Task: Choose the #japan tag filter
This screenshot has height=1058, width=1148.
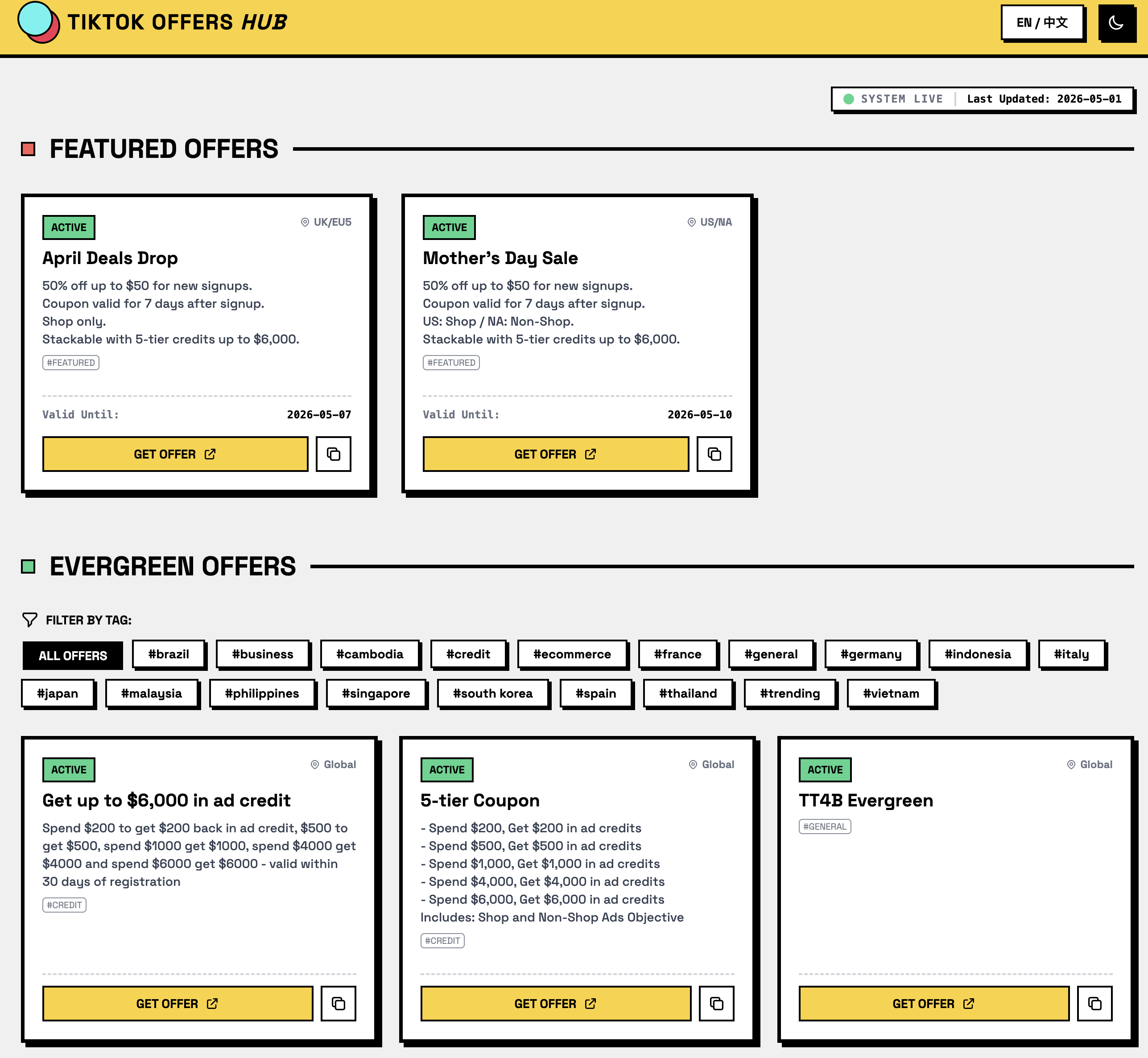Action: point(58,693)
